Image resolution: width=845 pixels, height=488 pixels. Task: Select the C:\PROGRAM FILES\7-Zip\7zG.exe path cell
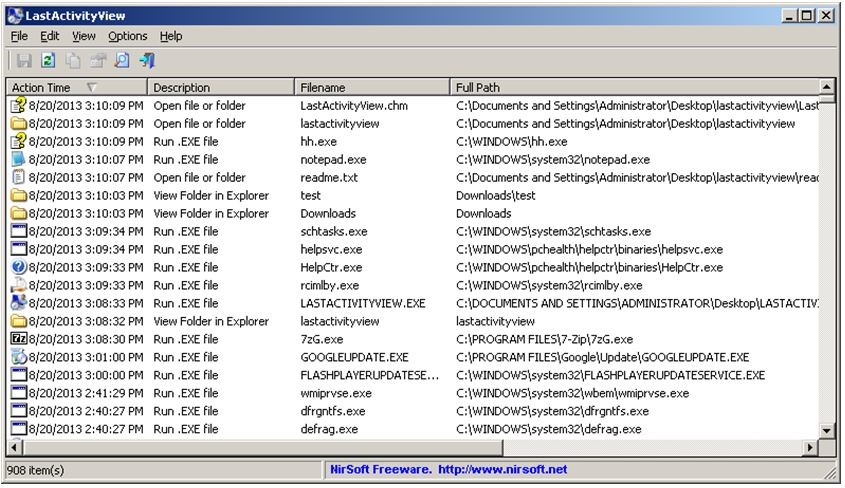pos(544,339)
